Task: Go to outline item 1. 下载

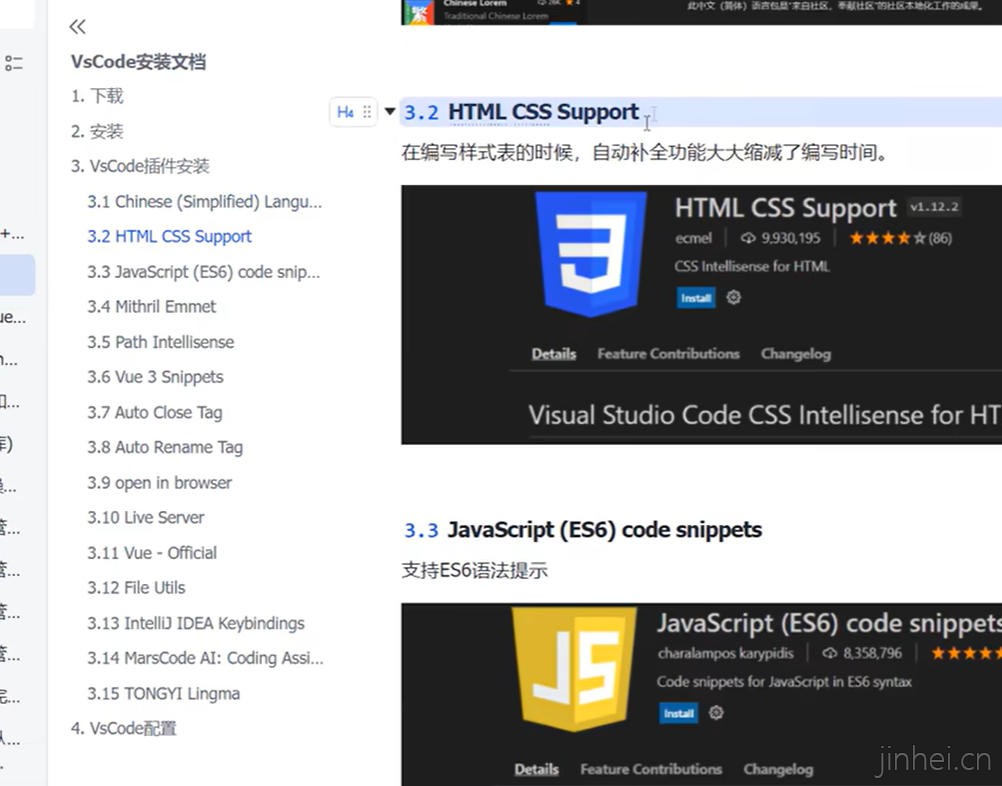Action: click(x=97, y=96)
